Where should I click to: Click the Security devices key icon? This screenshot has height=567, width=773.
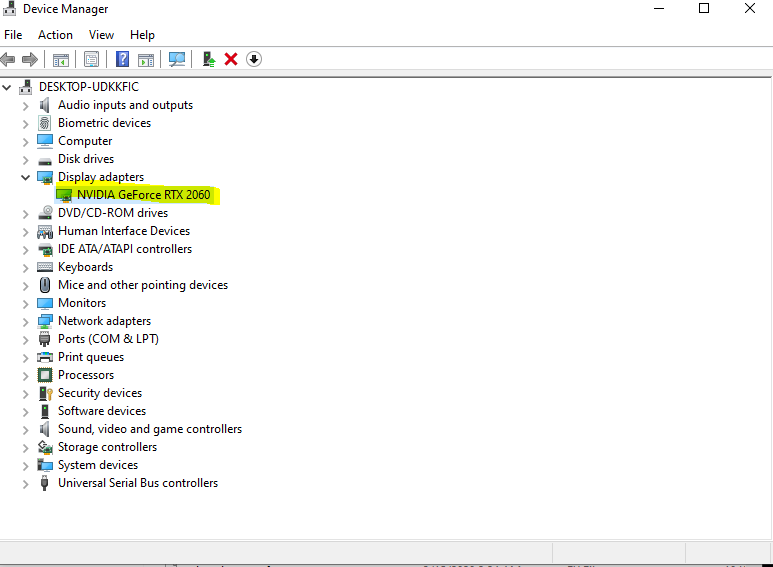45,393
